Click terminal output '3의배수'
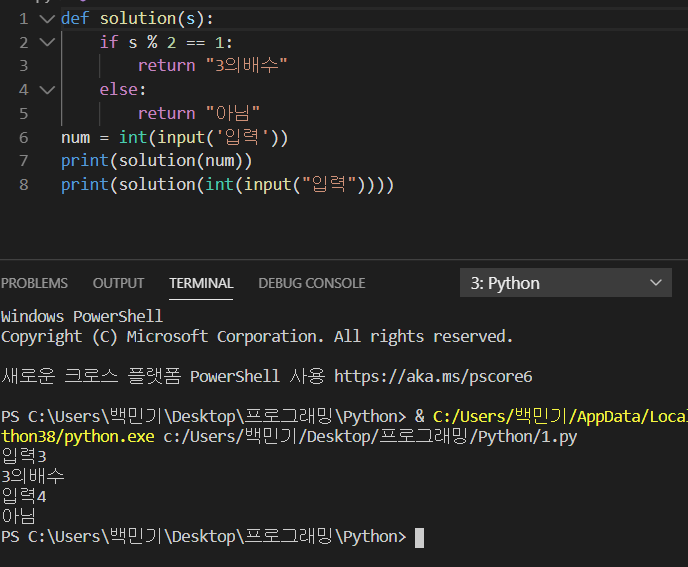 pos(33,476)
